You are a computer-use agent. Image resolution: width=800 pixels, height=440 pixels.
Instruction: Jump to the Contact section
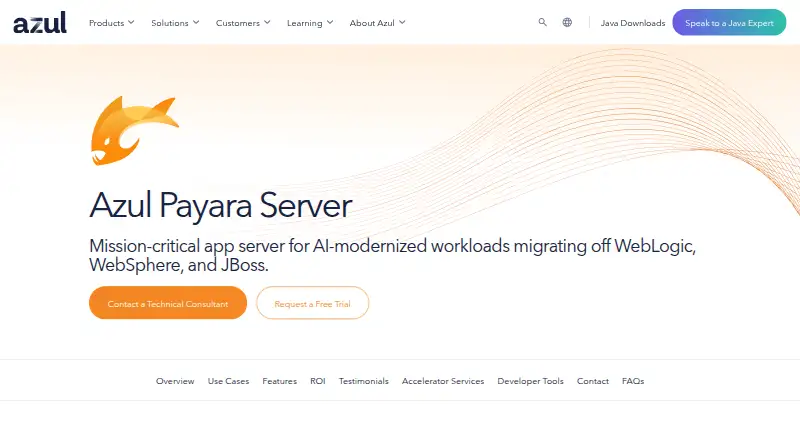592,381
